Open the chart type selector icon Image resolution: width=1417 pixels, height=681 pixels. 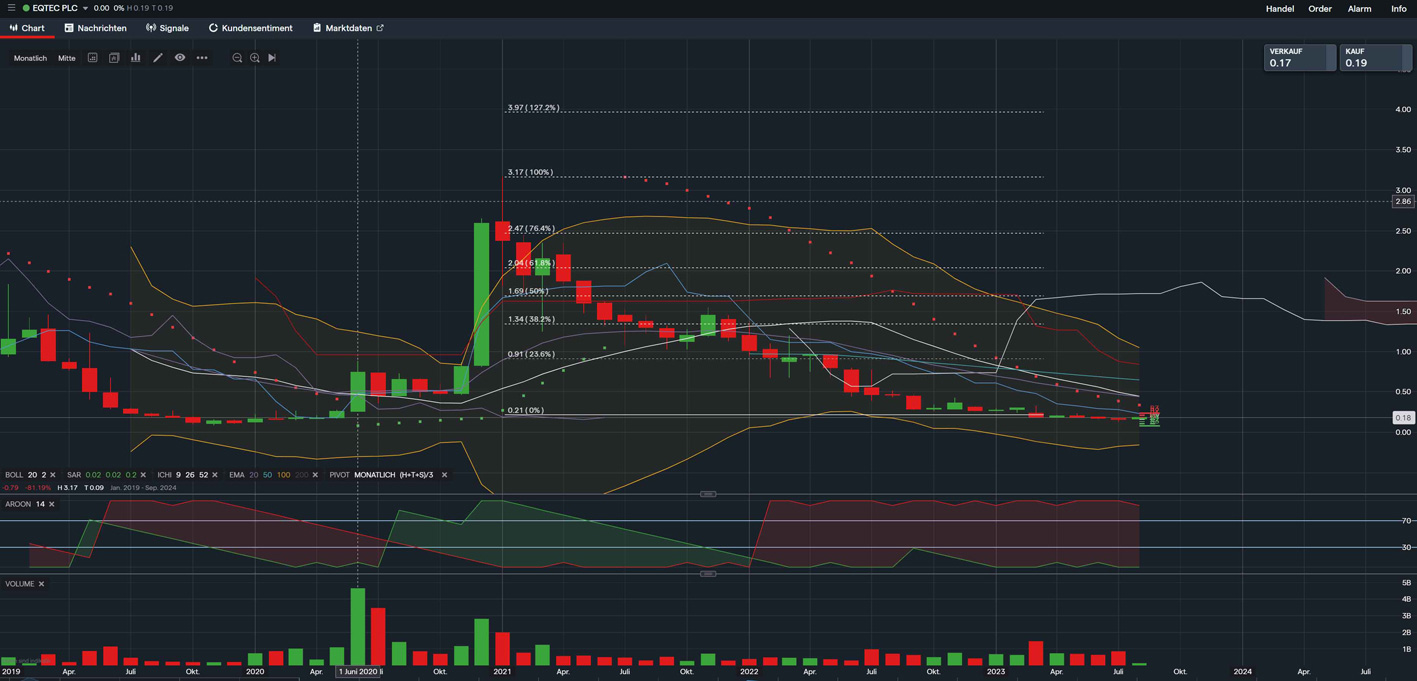pos(114,58)
